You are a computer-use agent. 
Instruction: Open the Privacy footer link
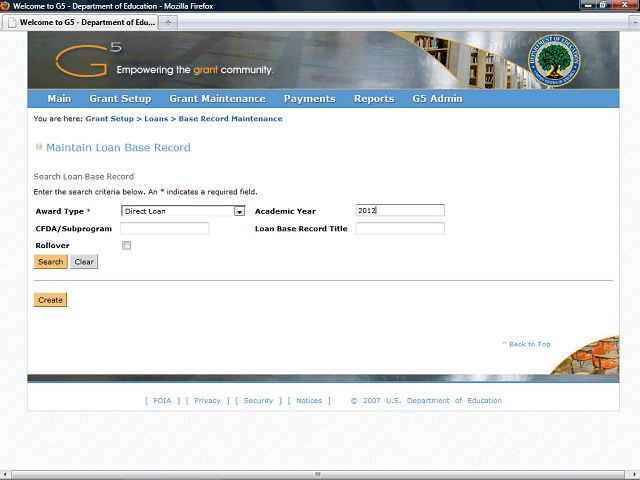coord(207,400)
